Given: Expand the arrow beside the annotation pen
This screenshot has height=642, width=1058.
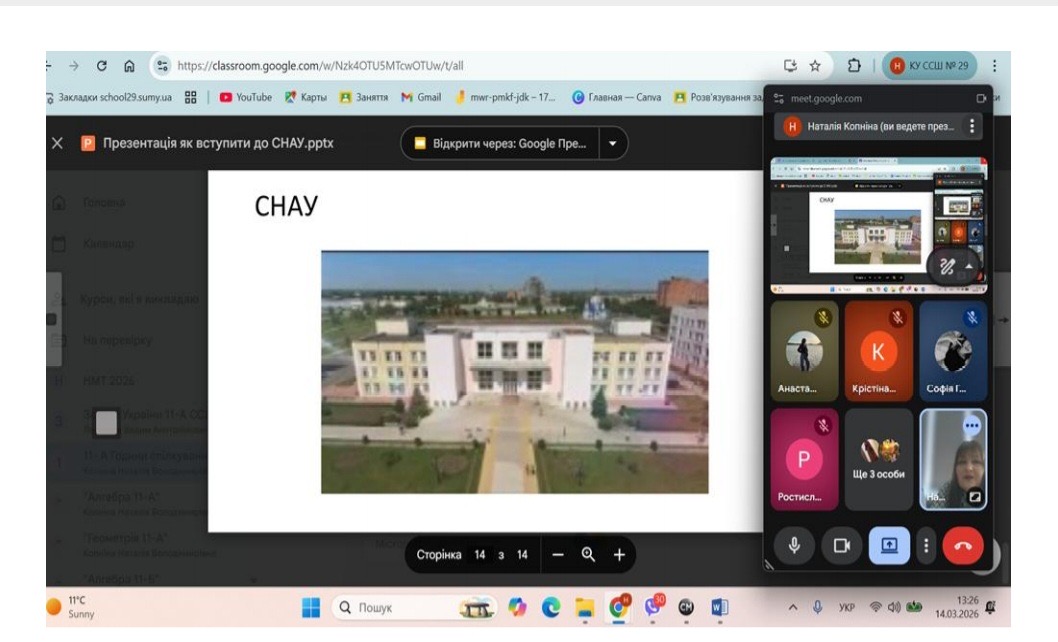Looking at the screenshot, I should [x=968, y=267].
